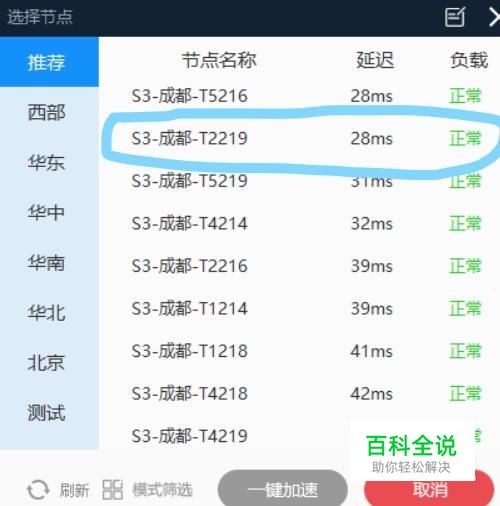Viewport: 500px width, 506px height.
Task: Choose the circled node S3-成都-T2219
Action: coord(299,138)
